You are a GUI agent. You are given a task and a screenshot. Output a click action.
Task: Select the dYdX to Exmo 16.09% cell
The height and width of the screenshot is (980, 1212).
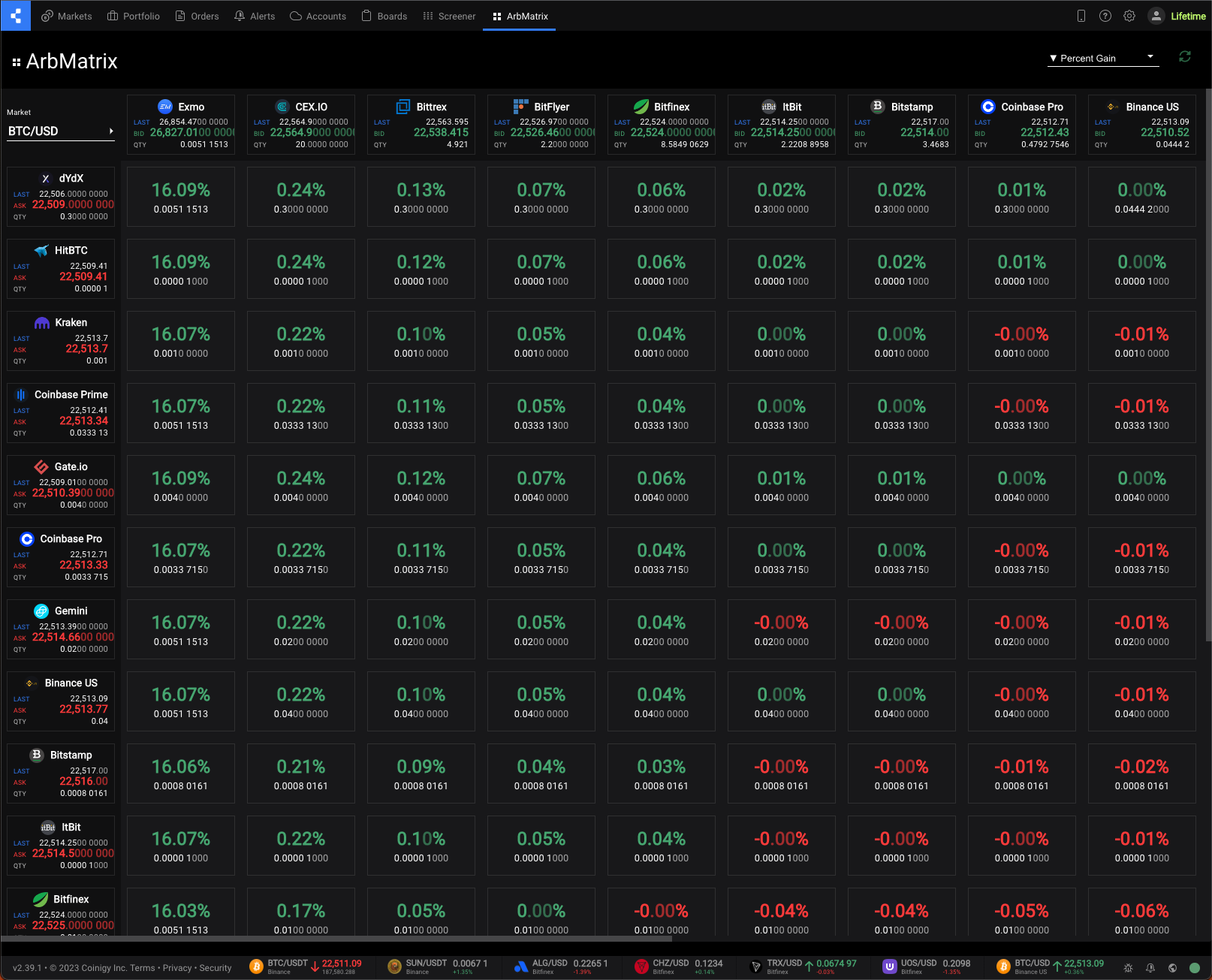(181, 197)
